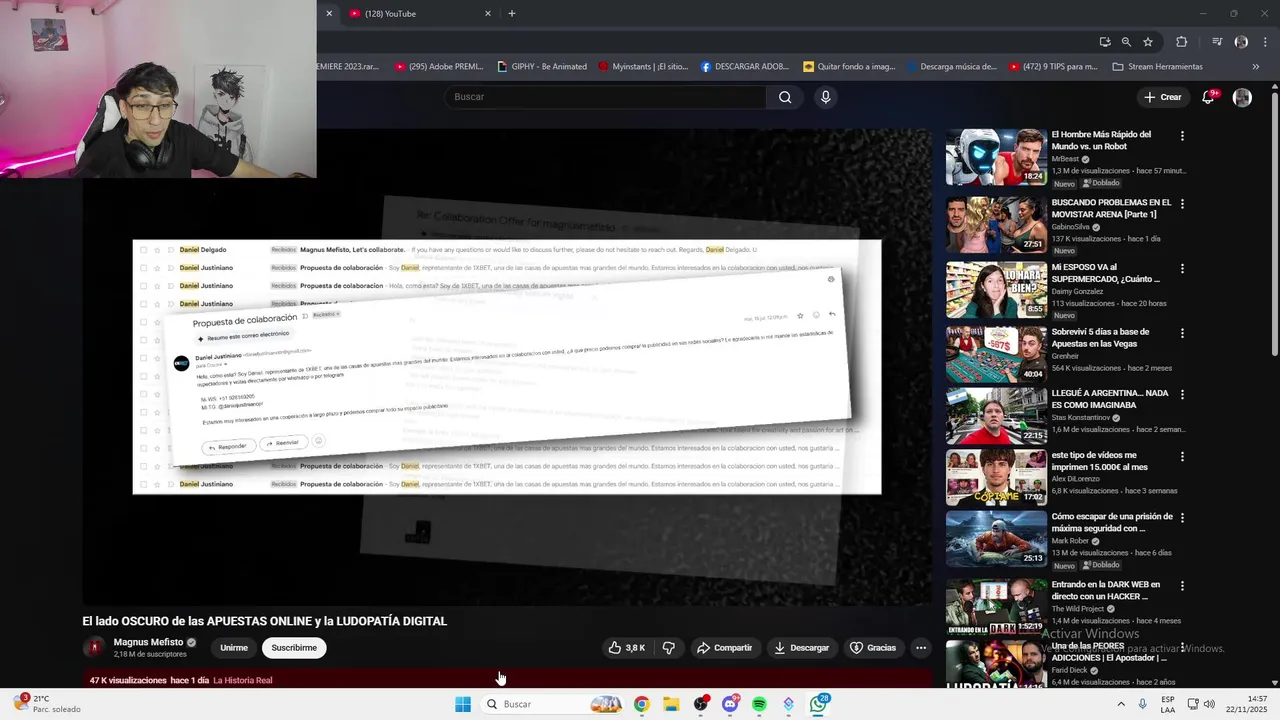Screen dimensions: 1280x720
Task: Open options for Mi Esposo va video
Action: click(x=1182, y=269)
